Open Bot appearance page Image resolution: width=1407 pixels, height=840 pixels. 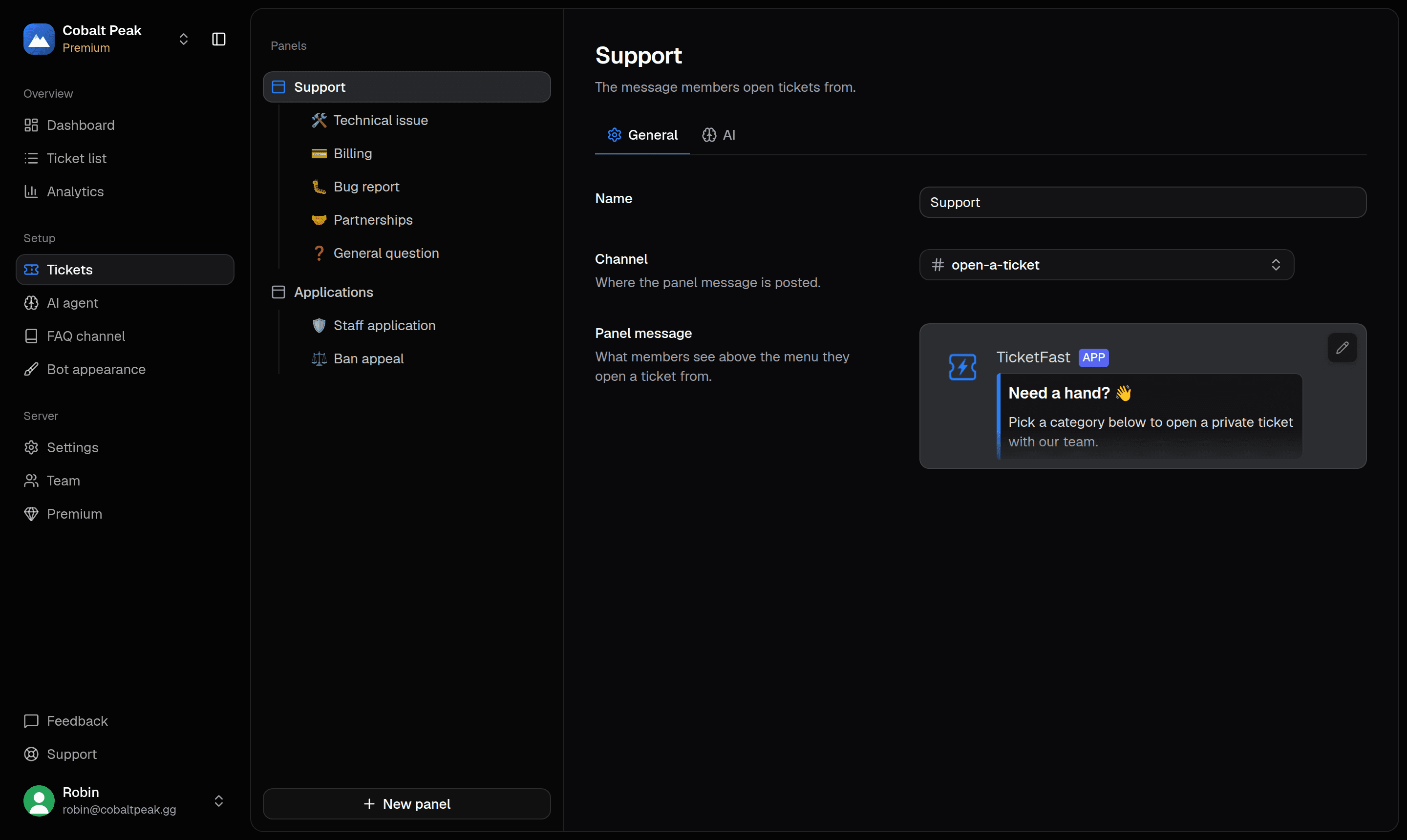click(x=125, y=369)
